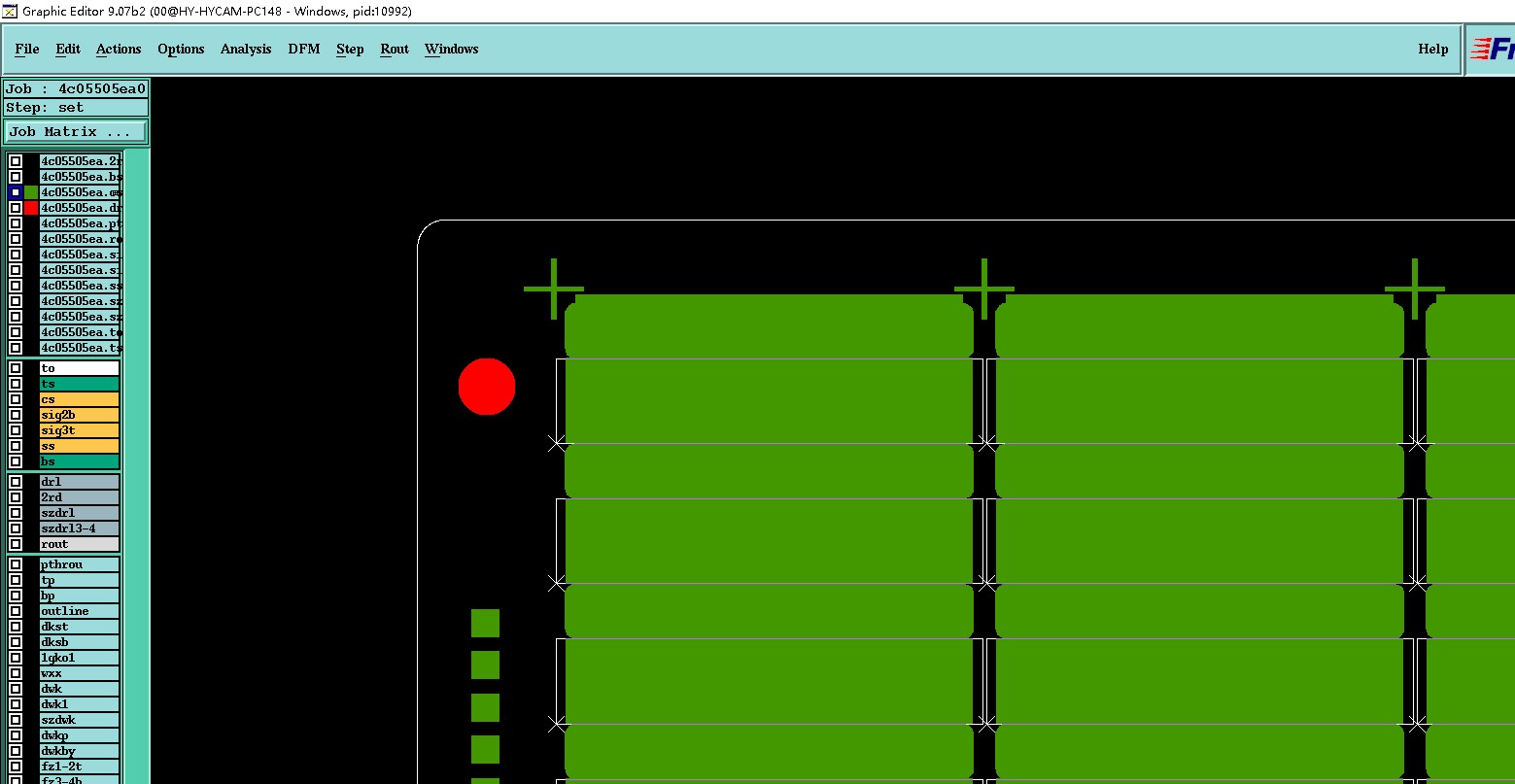This screenshot has height=784, width=1515.
Task: Open the Options menu
Action: click(x=181, y=49)
